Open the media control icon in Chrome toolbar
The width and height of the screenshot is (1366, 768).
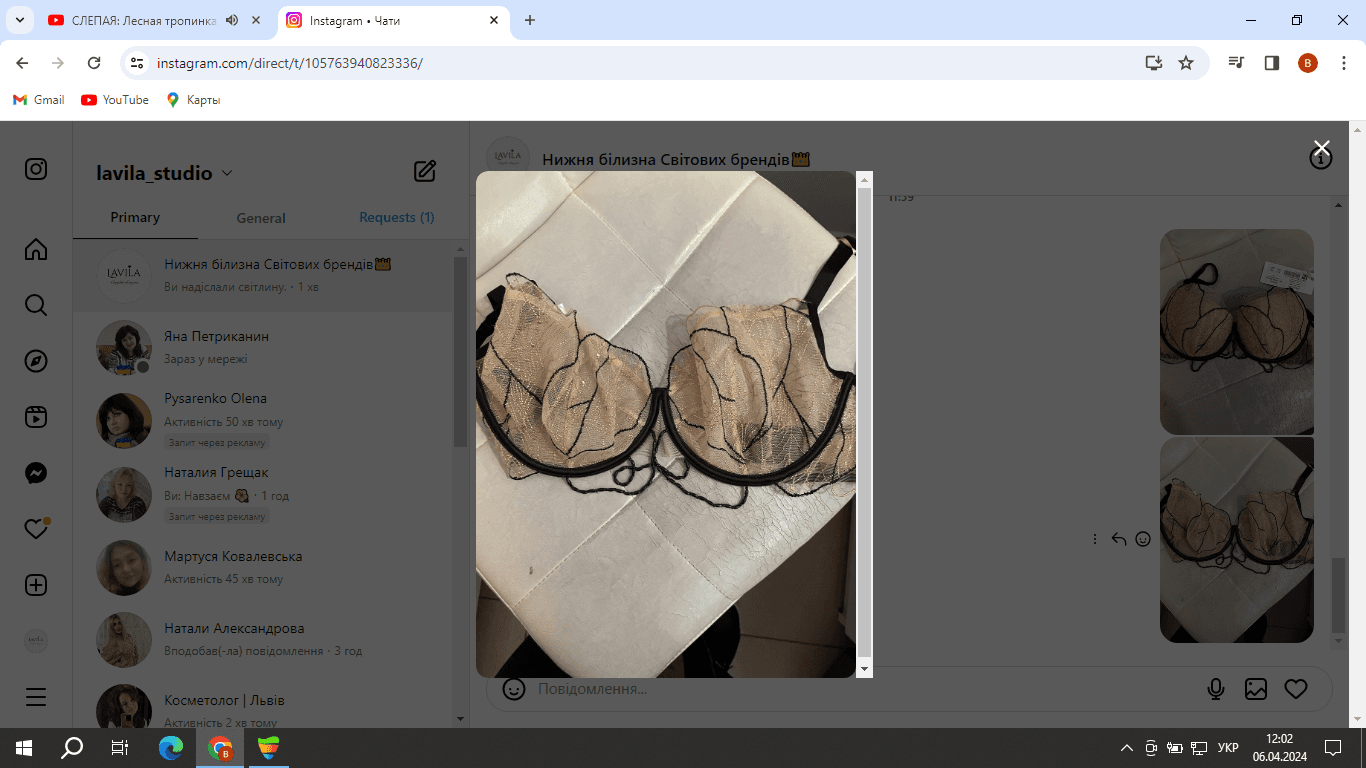coord(1237,63)
